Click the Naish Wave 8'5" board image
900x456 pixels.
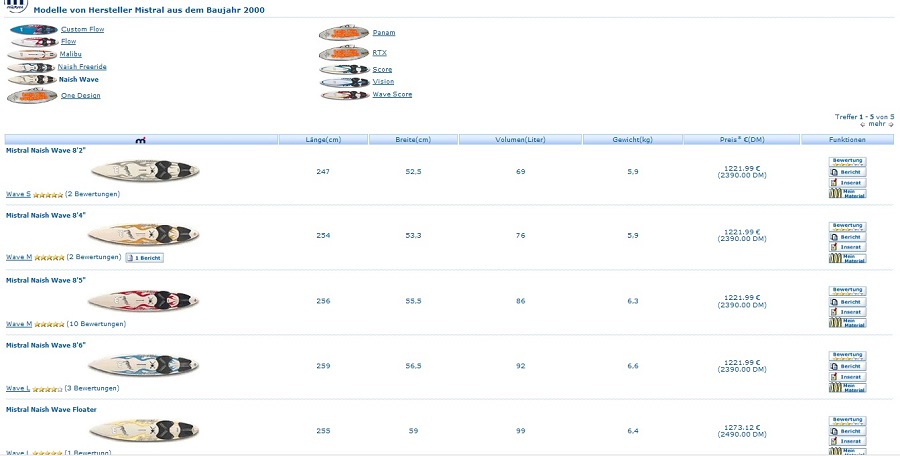point(143,300)
